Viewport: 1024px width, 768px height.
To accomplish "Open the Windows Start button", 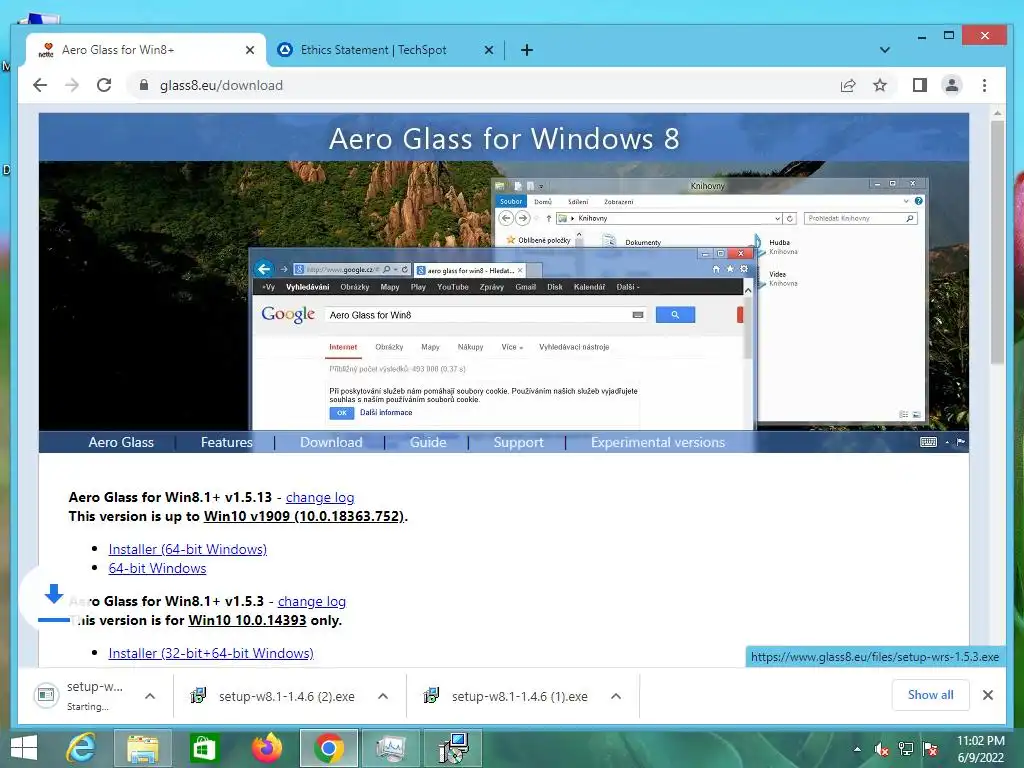I will pos(24,748).
